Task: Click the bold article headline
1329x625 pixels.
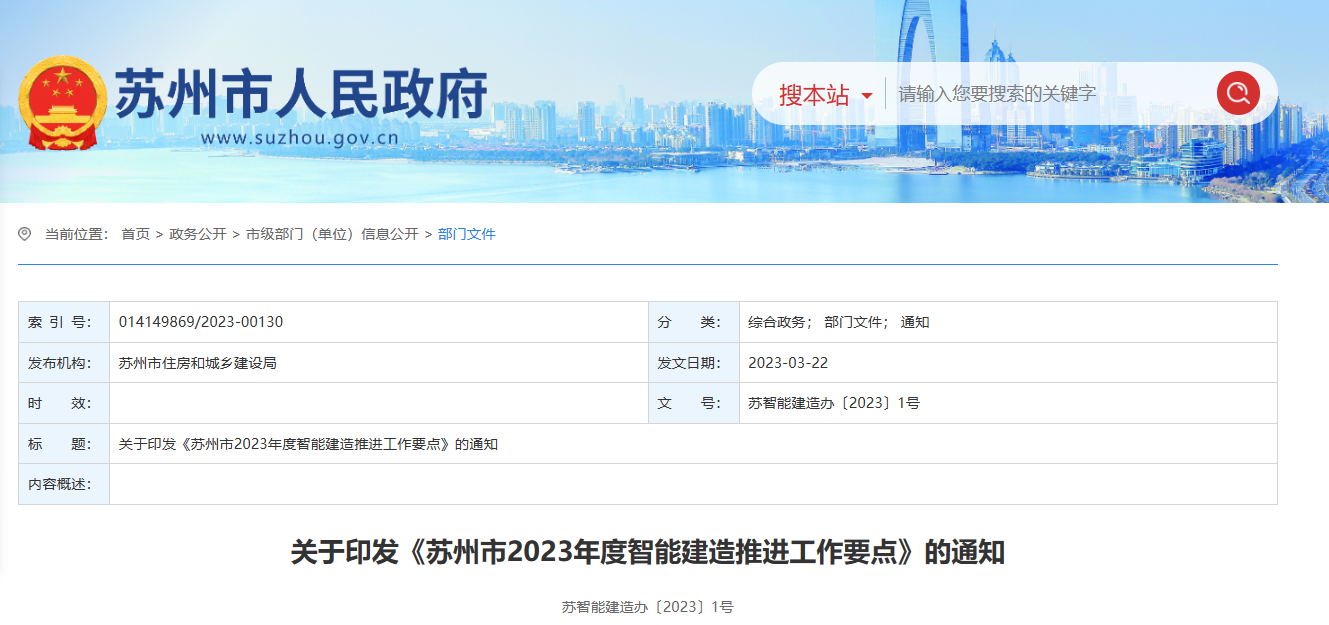Action: (648, 553)
